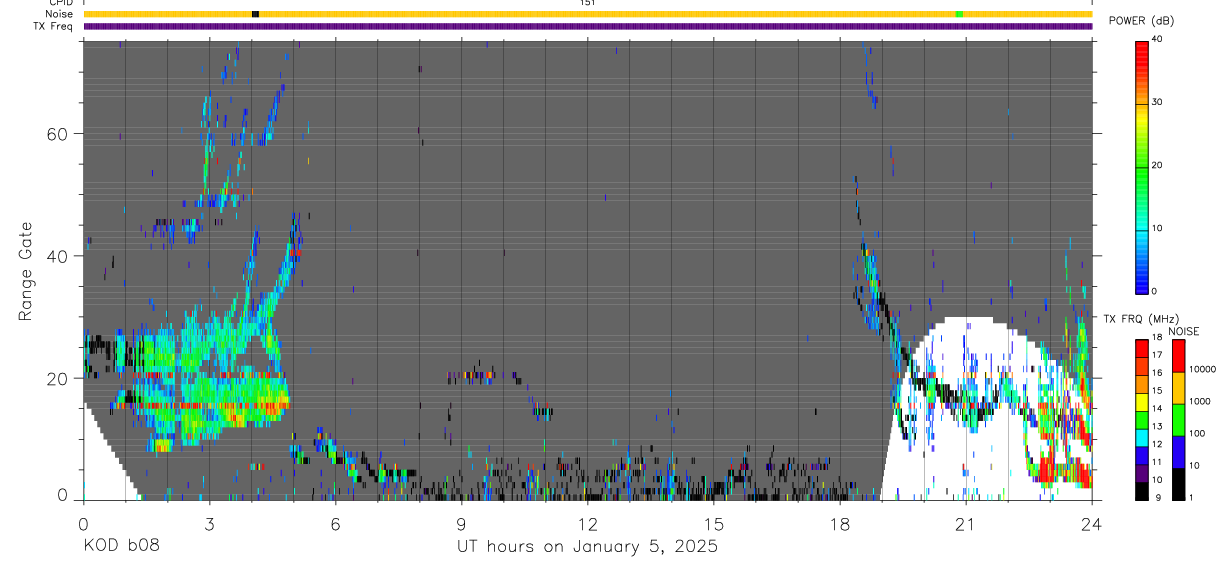Screen dimensions: 1228x567
Task: Click the '6' tick on UT hours axis
Action: pyautogui.click(x=335, y=523)
